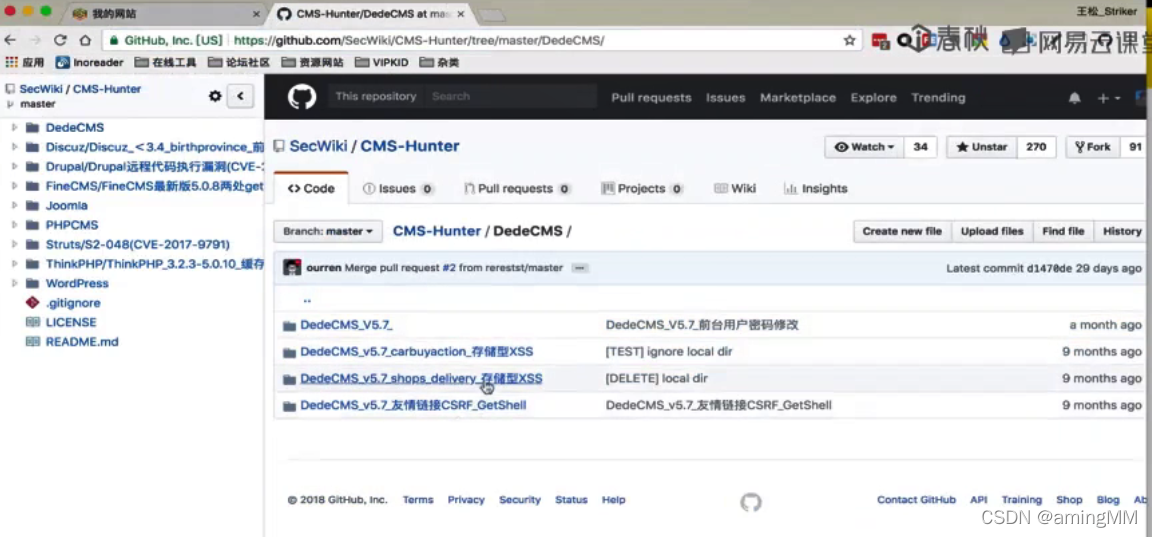Open the Watch dropdown button

[x=864, y=147]
